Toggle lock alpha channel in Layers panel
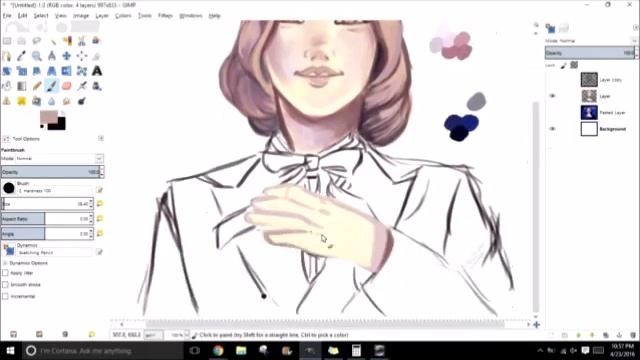Screen dimensions: 640x360 coord(574,65)
